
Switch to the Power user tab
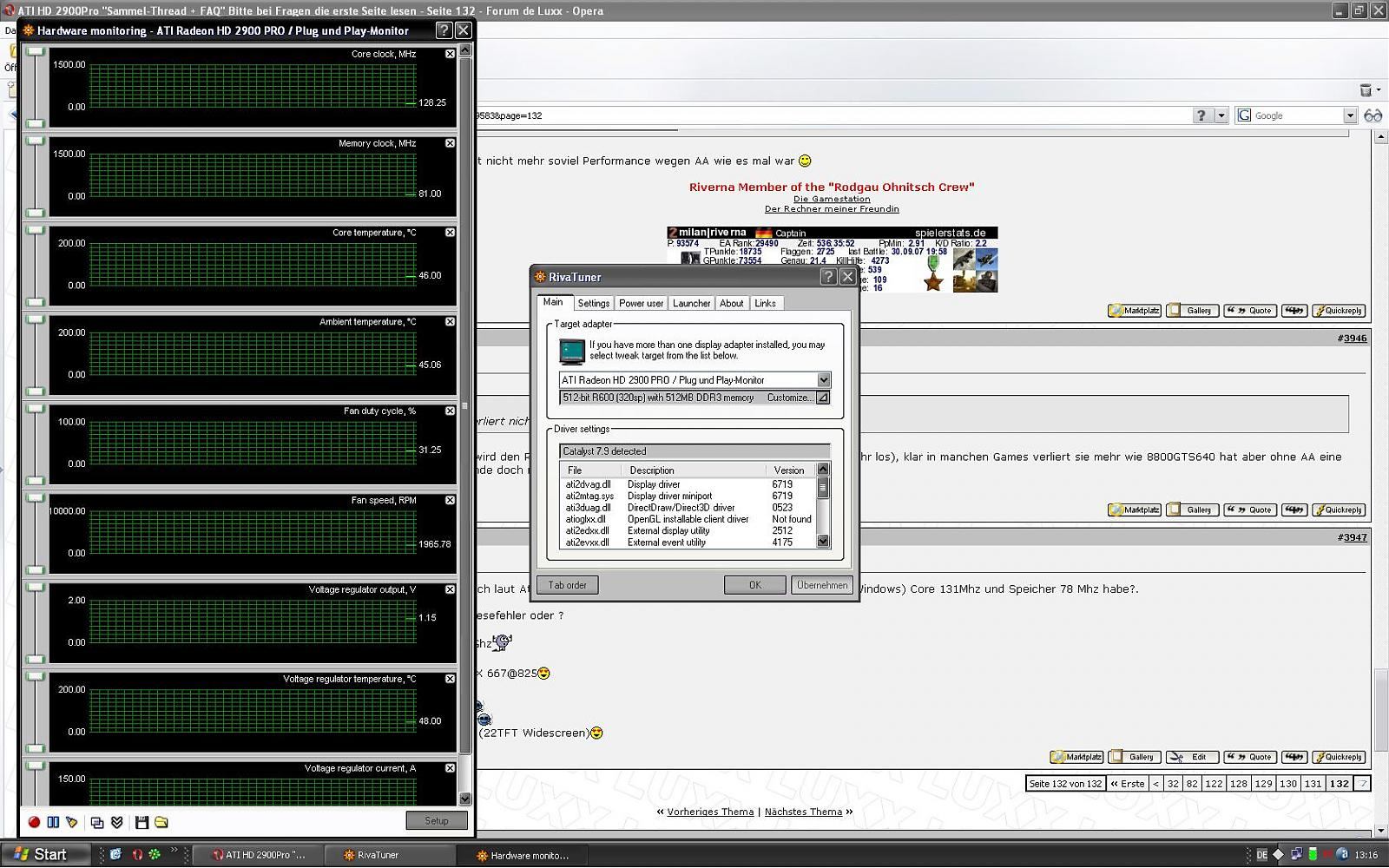coord(641,303)
